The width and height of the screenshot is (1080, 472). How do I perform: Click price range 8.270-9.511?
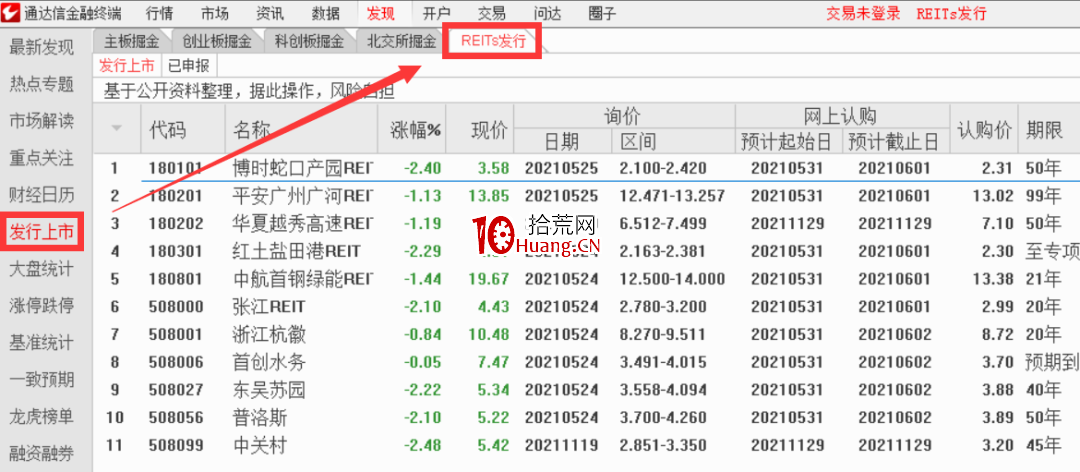tap(663, 335)
